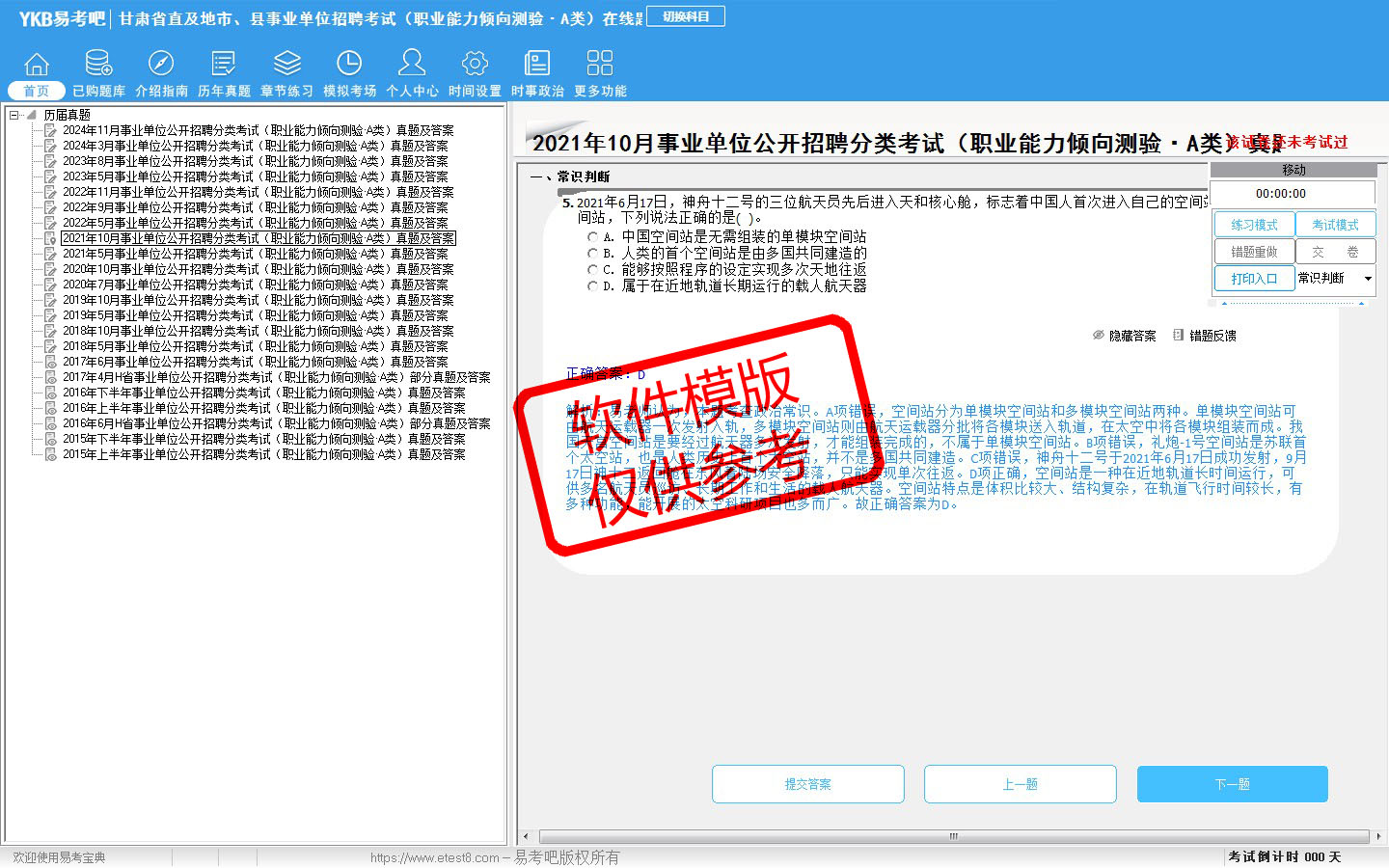Choose answer option C radio button

point(593,270)
